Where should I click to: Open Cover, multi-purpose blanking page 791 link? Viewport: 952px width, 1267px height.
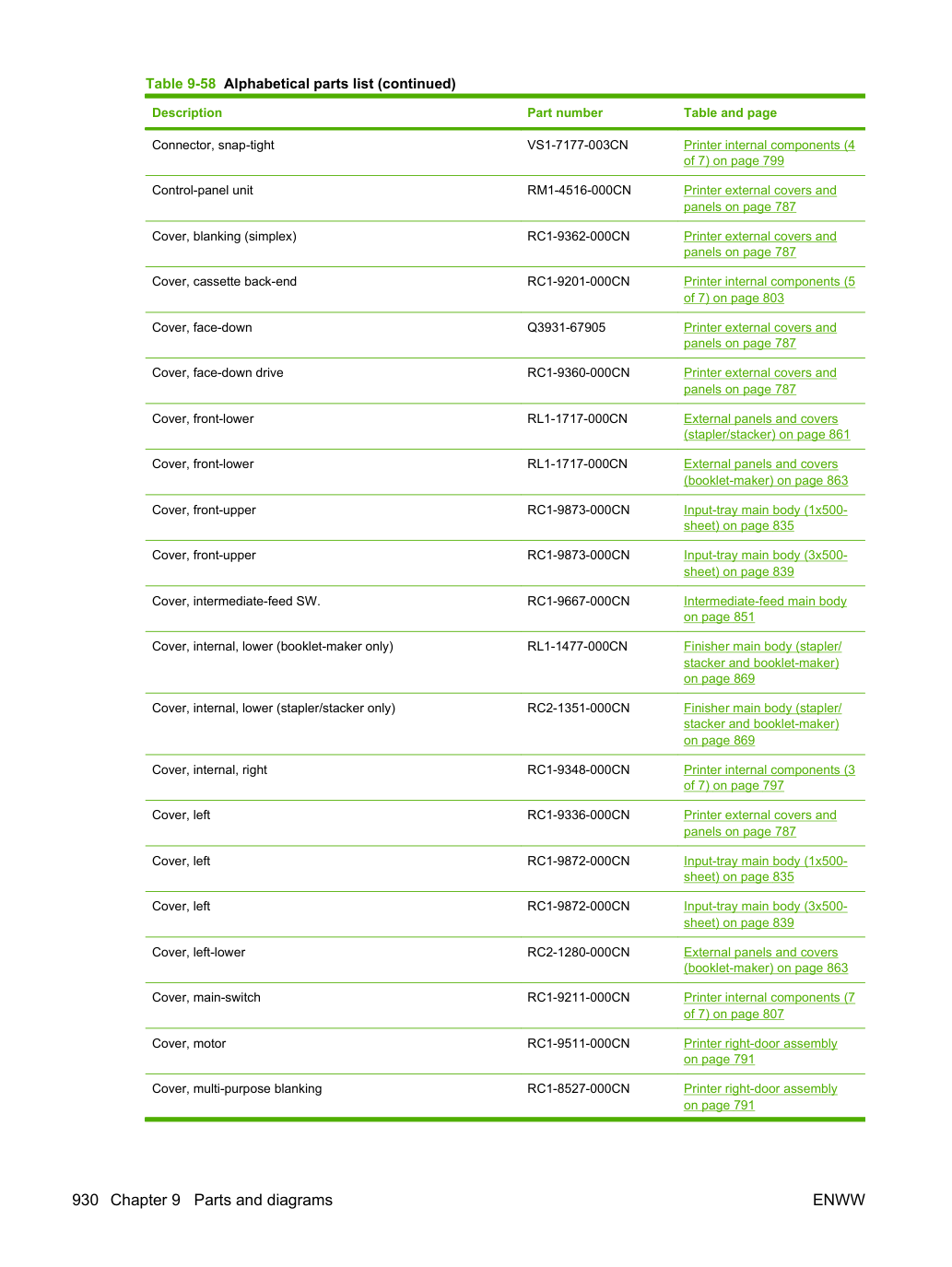click(x=760, y=1097)
